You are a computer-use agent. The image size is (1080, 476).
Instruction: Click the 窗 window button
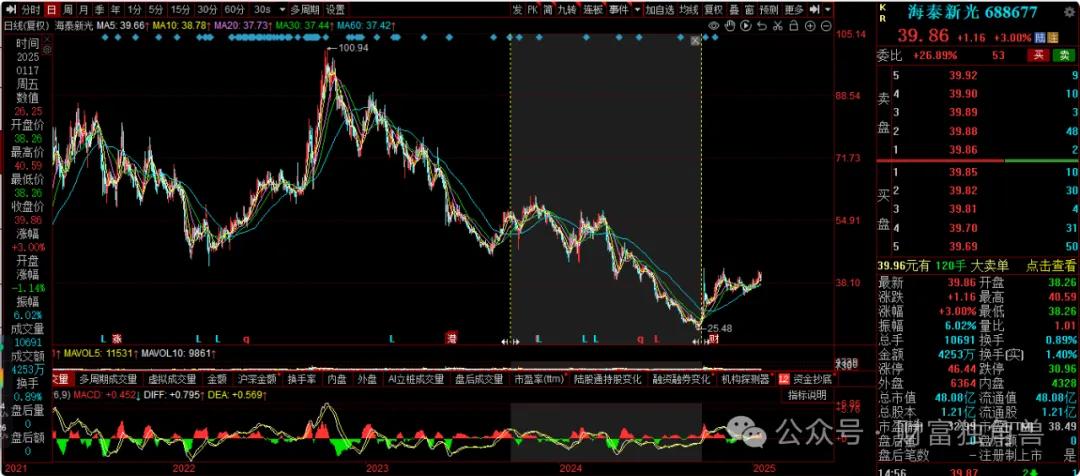click(749, 10)
